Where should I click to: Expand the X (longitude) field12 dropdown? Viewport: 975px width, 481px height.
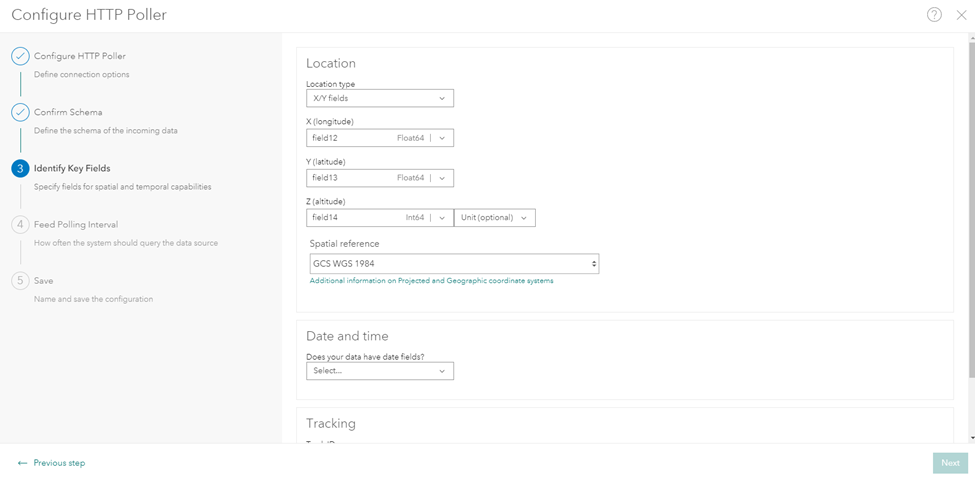442,138
